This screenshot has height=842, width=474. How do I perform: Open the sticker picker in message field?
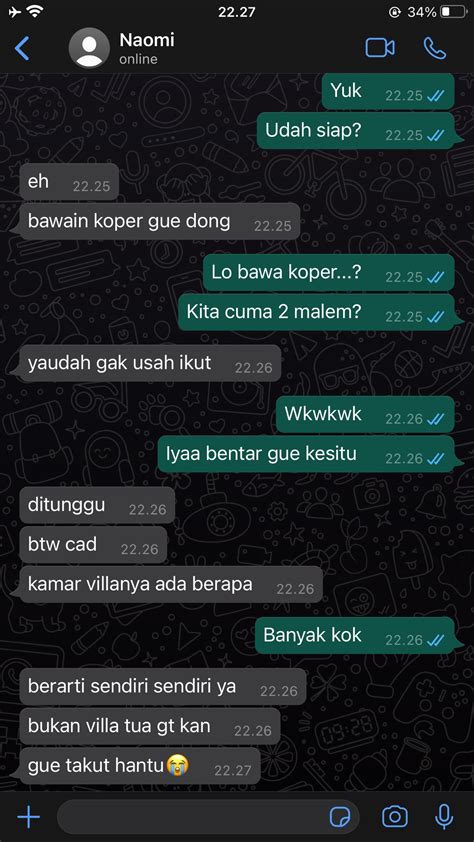pos(340,817)
